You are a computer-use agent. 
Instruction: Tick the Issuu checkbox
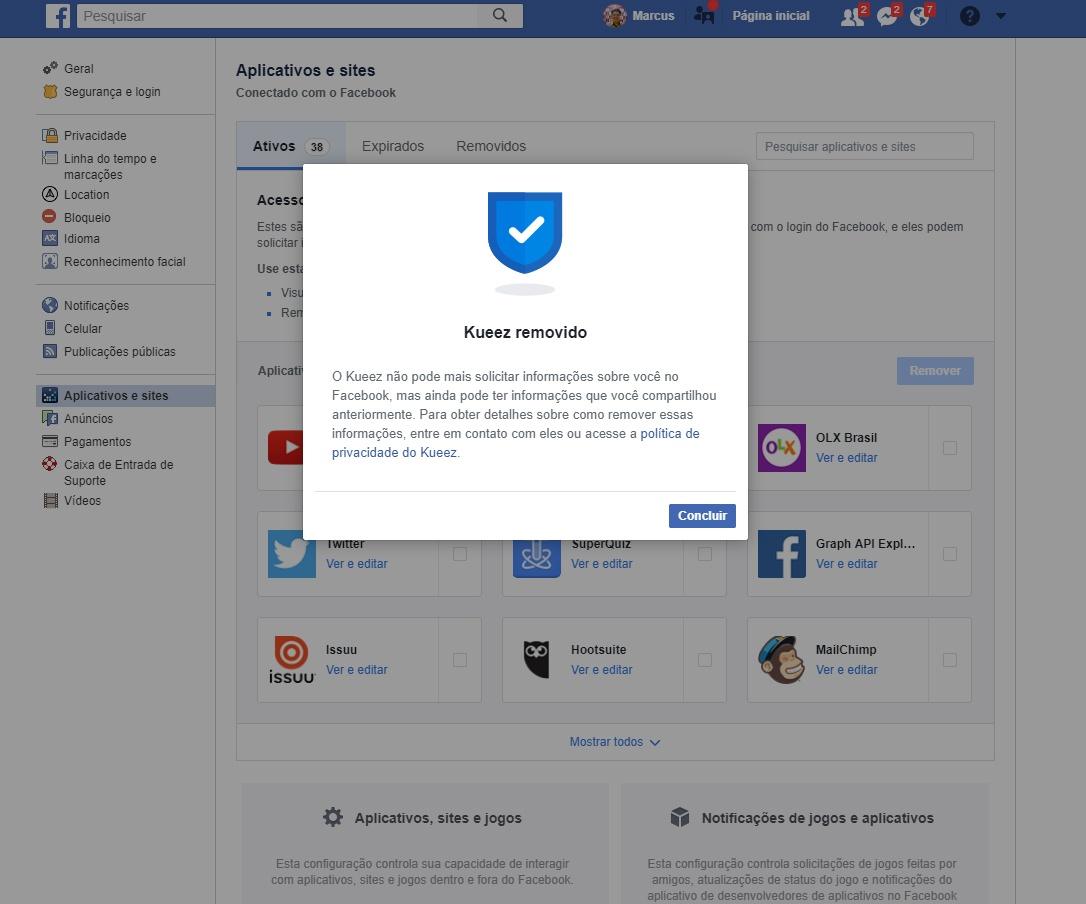460,660
